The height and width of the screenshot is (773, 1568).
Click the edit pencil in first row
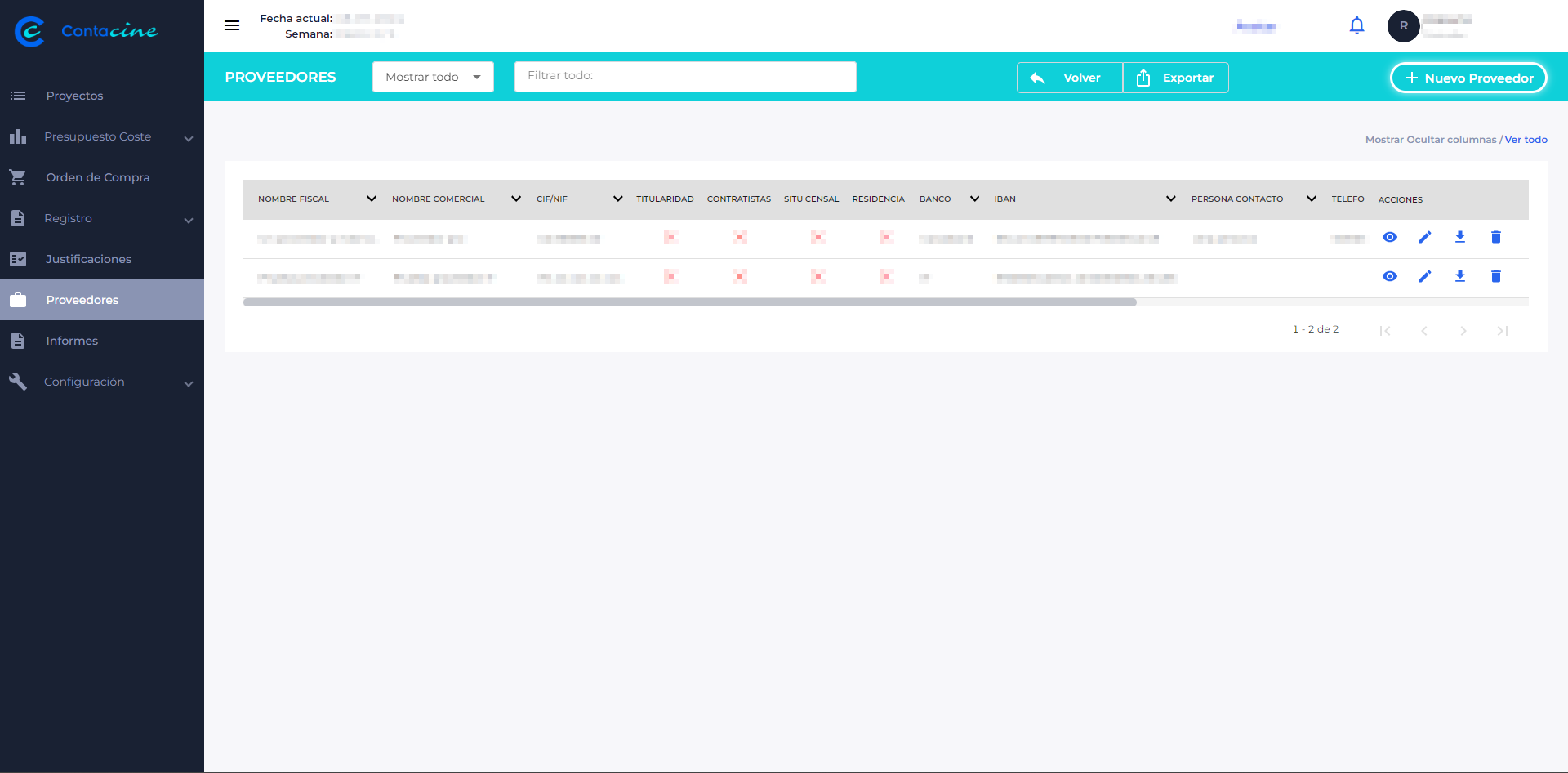click(x=1425, y=237)
